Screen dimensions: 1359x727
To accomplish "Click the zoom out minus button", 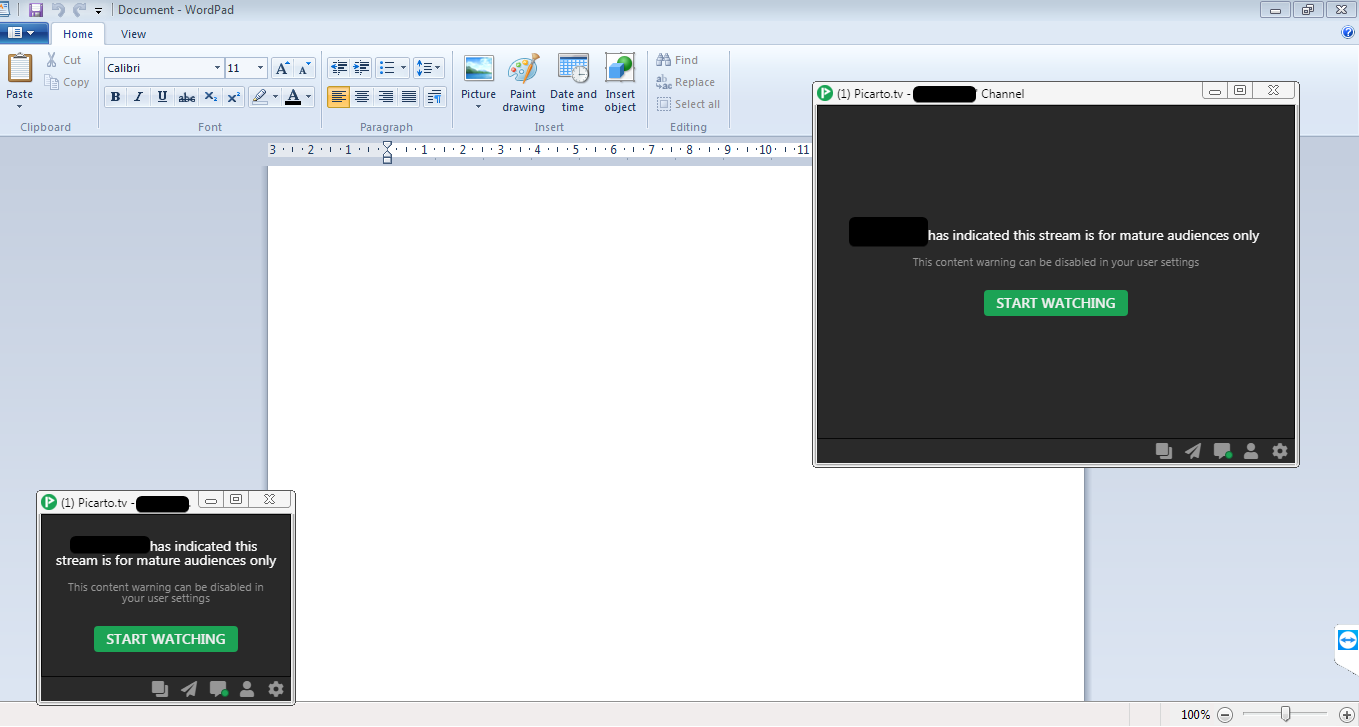I will (x=1224, y=714).
